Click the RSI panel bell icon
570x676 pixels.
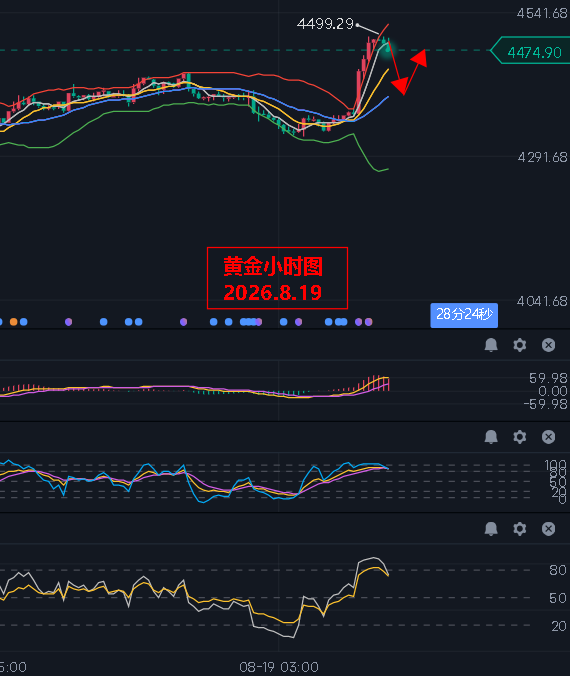[491, 529]
